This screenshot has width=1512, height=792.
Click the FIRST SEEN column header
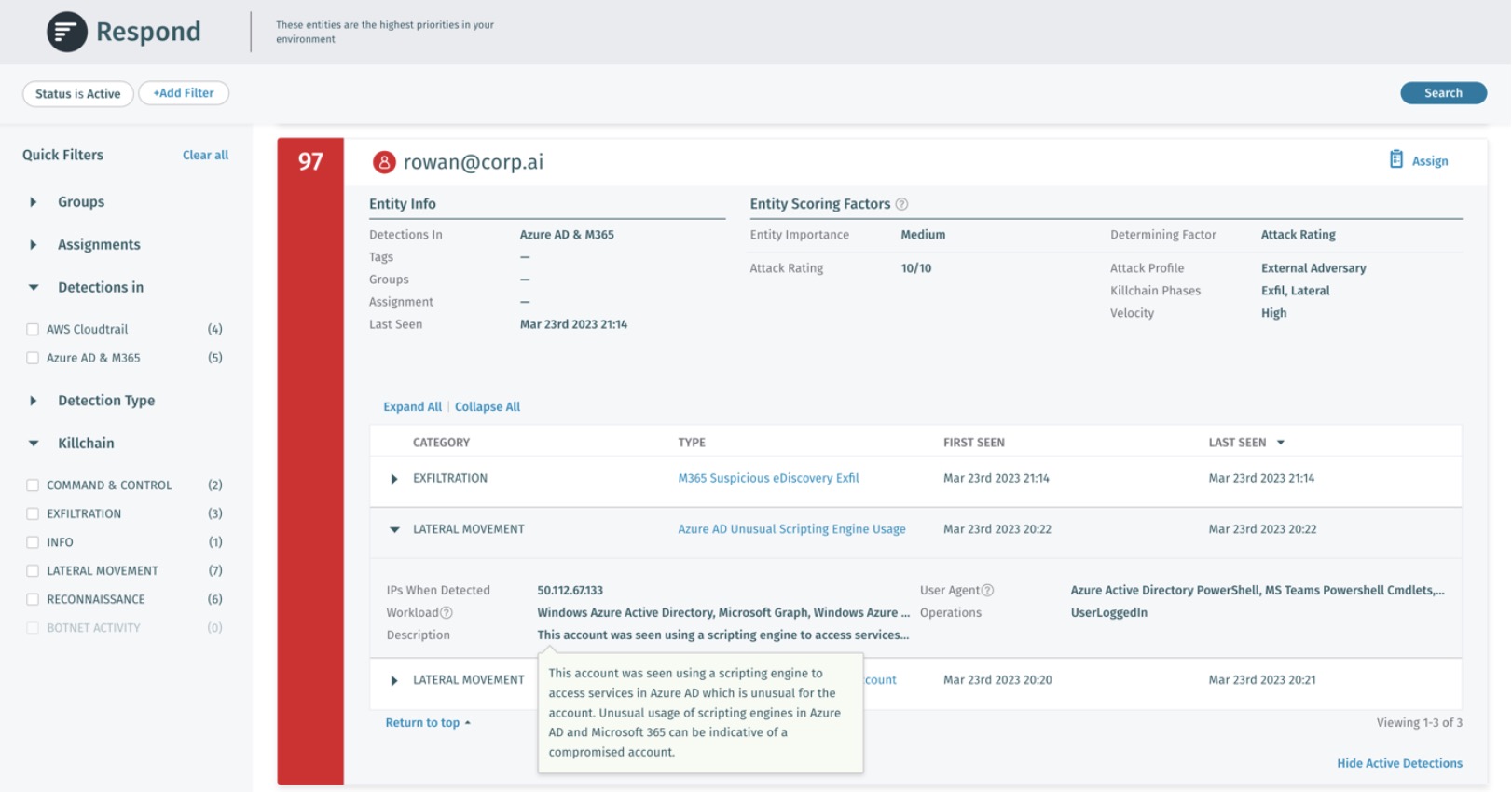(973, 443)
